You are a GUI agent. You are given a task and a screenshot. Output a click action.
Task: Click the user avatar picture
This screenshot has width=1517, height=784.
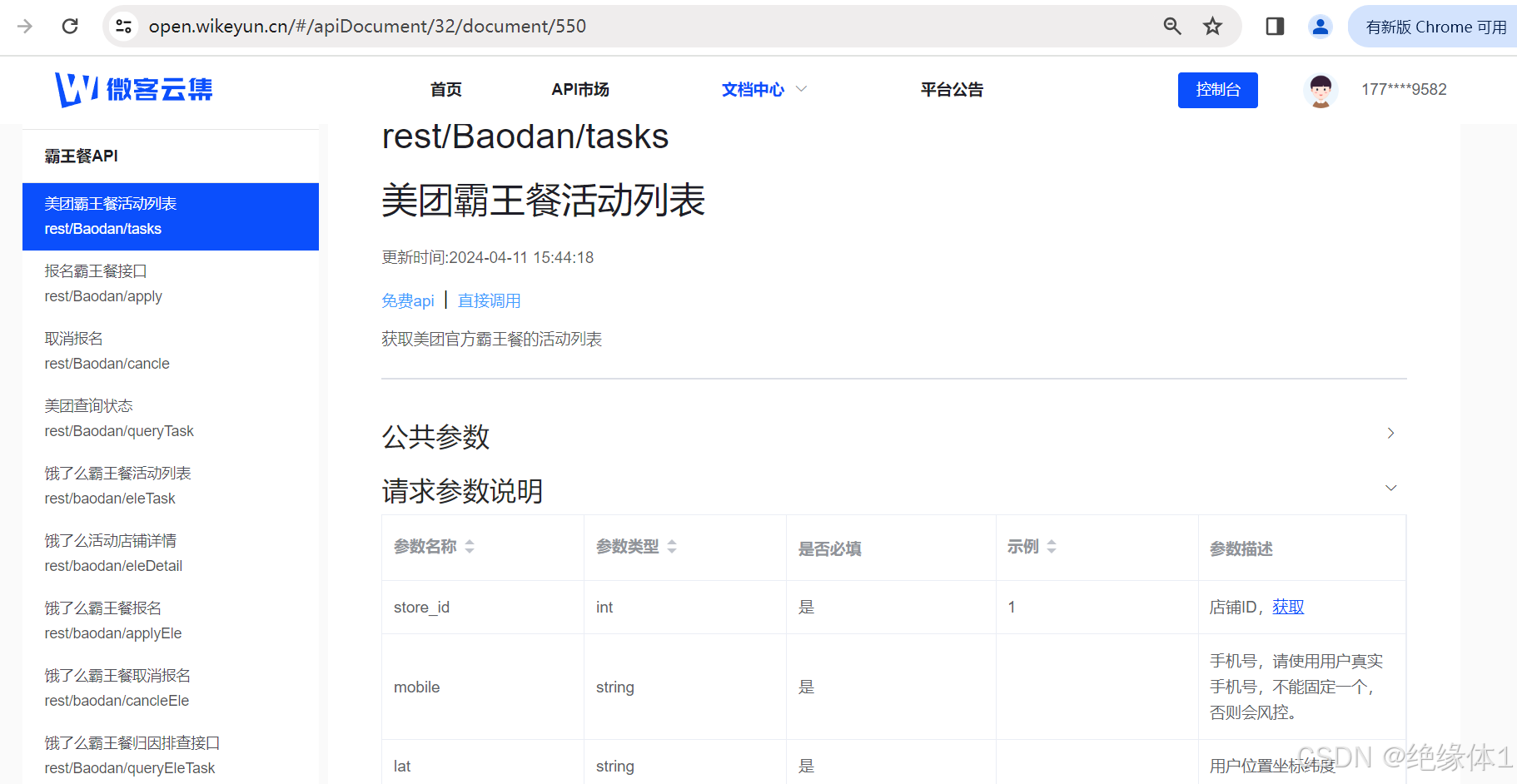pos(1321,90)
